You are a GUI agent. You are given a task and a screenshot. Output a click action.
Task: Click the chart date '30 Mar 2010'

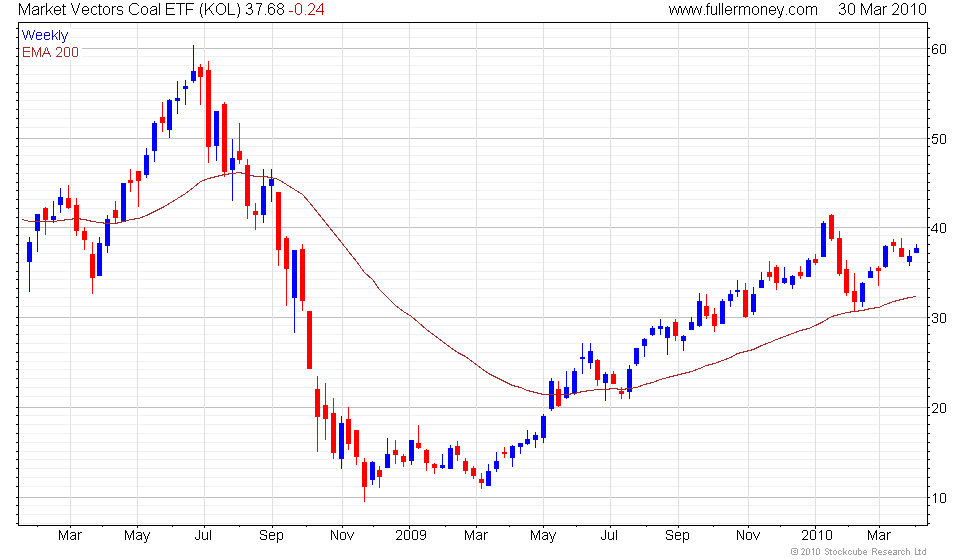(x=882, y=9)
